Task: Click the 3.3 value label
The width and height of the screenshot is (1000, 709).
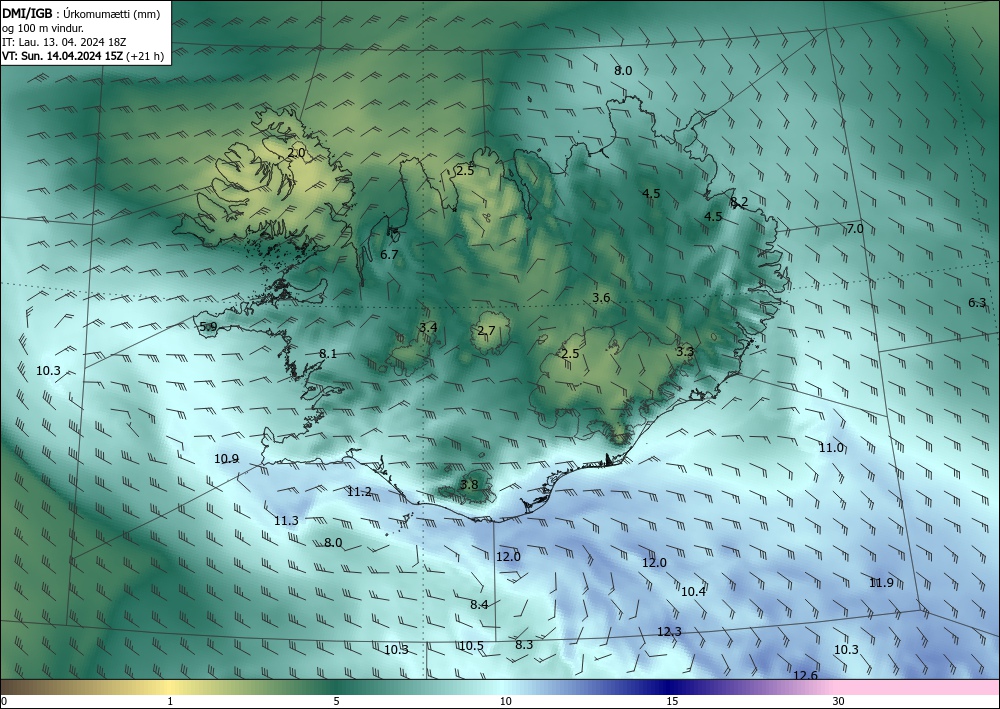Action: pyautogui.click(x=685, y=351)
